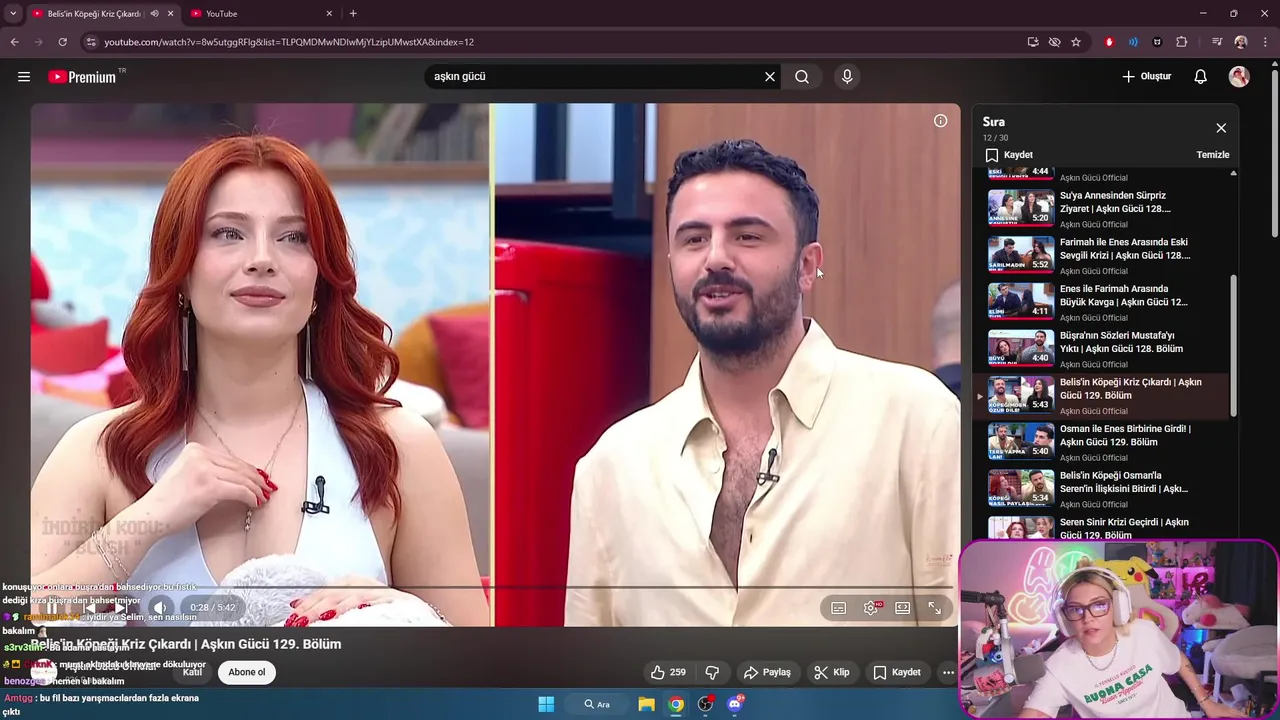The width and height of the screenshot is (1280, 720).
Task: Reload the page in Chrome
Action: click(x=62, y=42)
